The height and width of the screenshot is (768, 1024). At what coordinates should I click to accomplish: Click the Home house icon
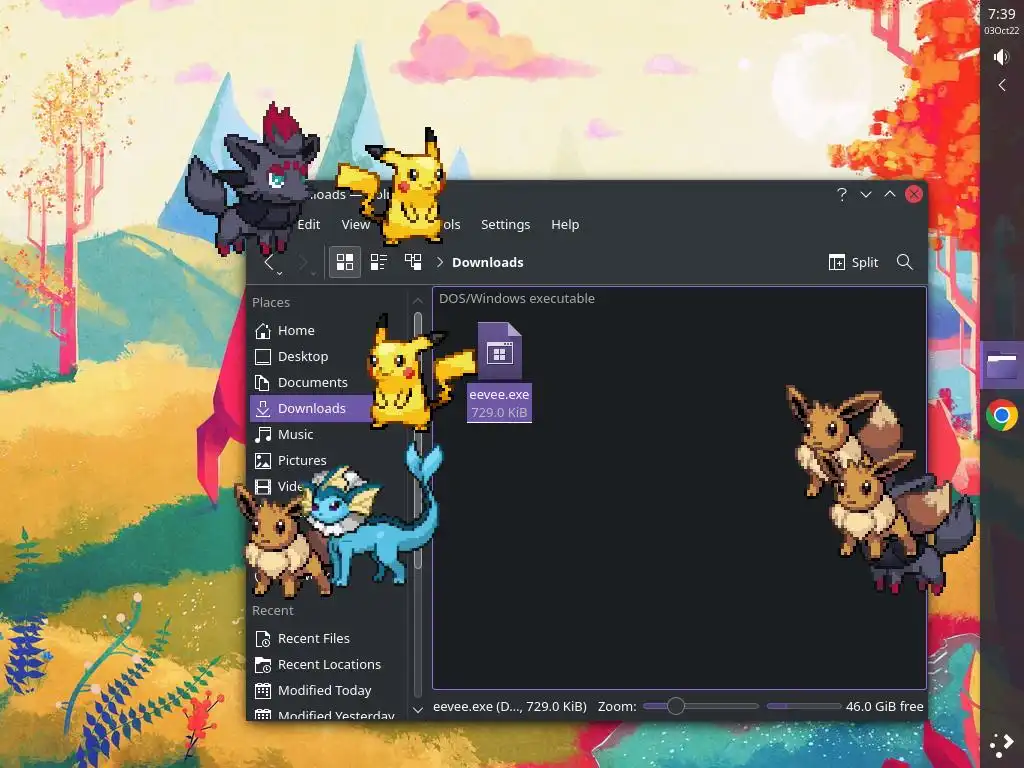coord(263,330)
